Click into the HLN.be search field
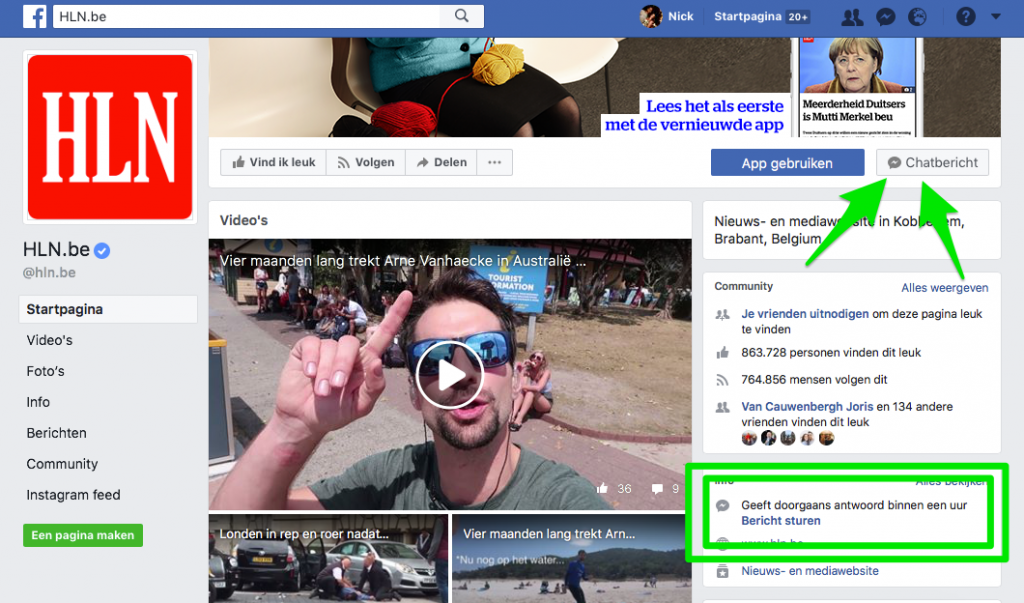Viewport: 1024px width, 603px height. coord(248,16)
